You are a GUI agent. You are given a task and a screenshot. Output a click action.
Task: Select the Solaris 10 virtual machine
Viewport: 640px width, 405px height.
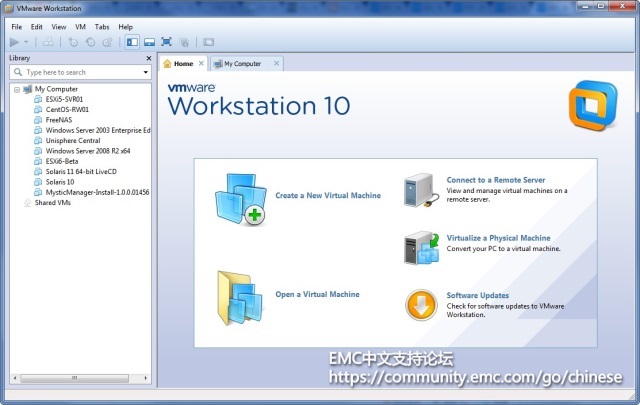tap(60, 182)
